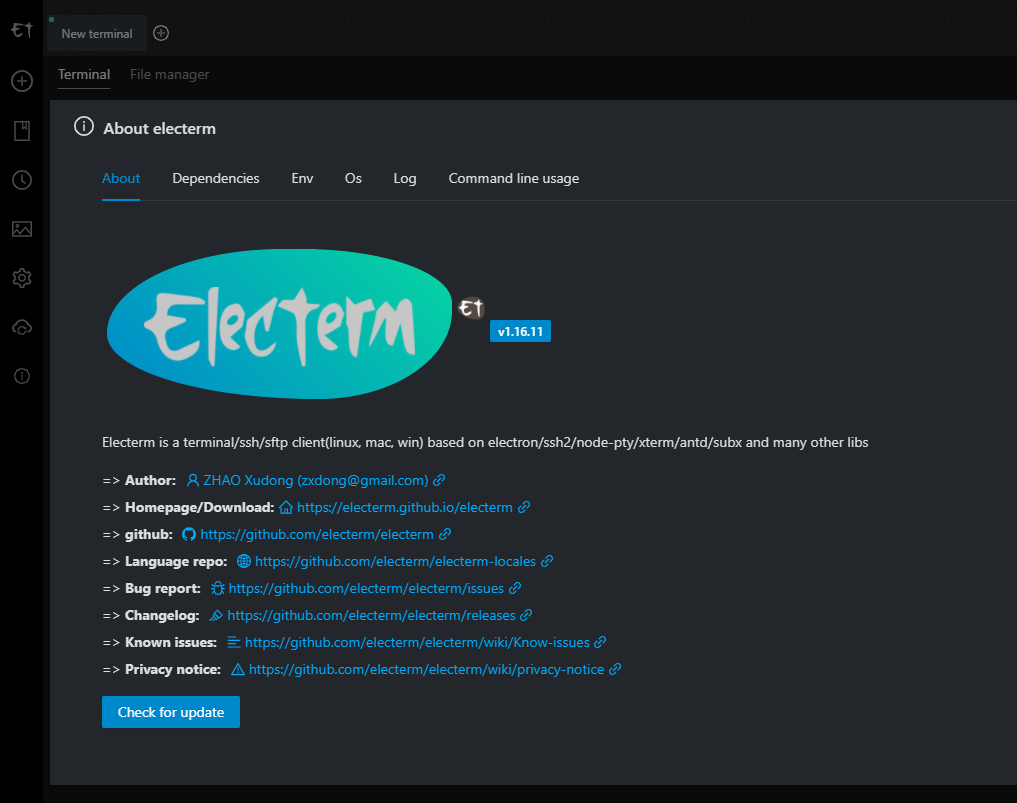Viewport: 1017px width, 803px height.
Task: Add a new tab with plus circle
Action: 161,33
